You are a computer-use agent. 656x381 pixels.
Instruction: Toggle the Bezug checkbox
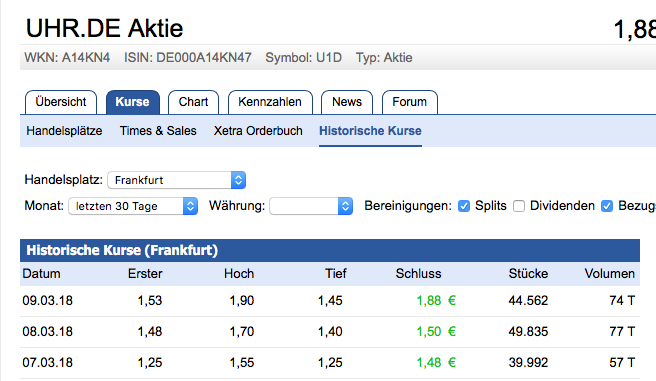pos(607,206)
